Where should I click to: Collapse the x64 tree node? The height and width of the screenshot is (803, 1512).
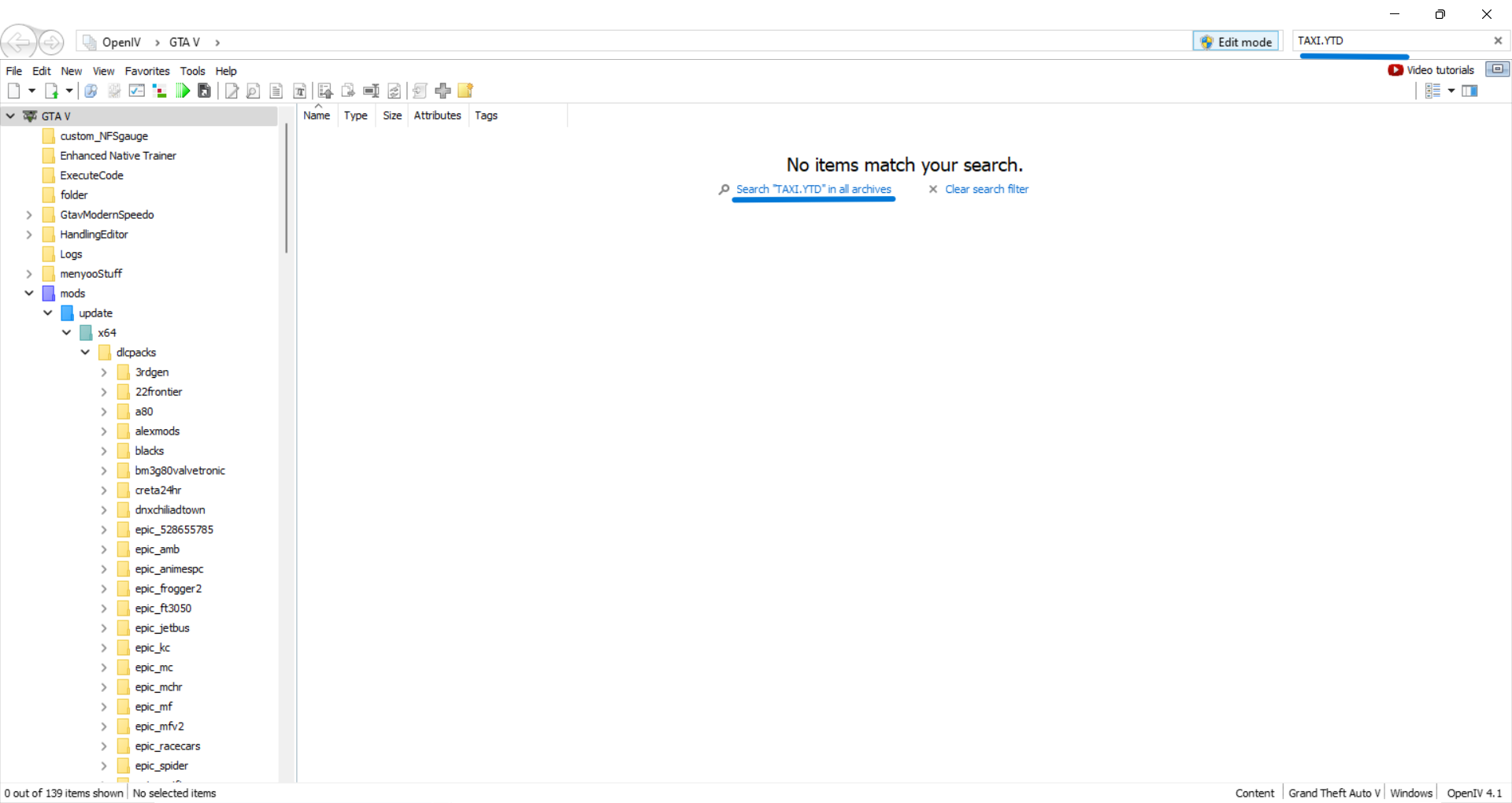[x=67, y=332]
